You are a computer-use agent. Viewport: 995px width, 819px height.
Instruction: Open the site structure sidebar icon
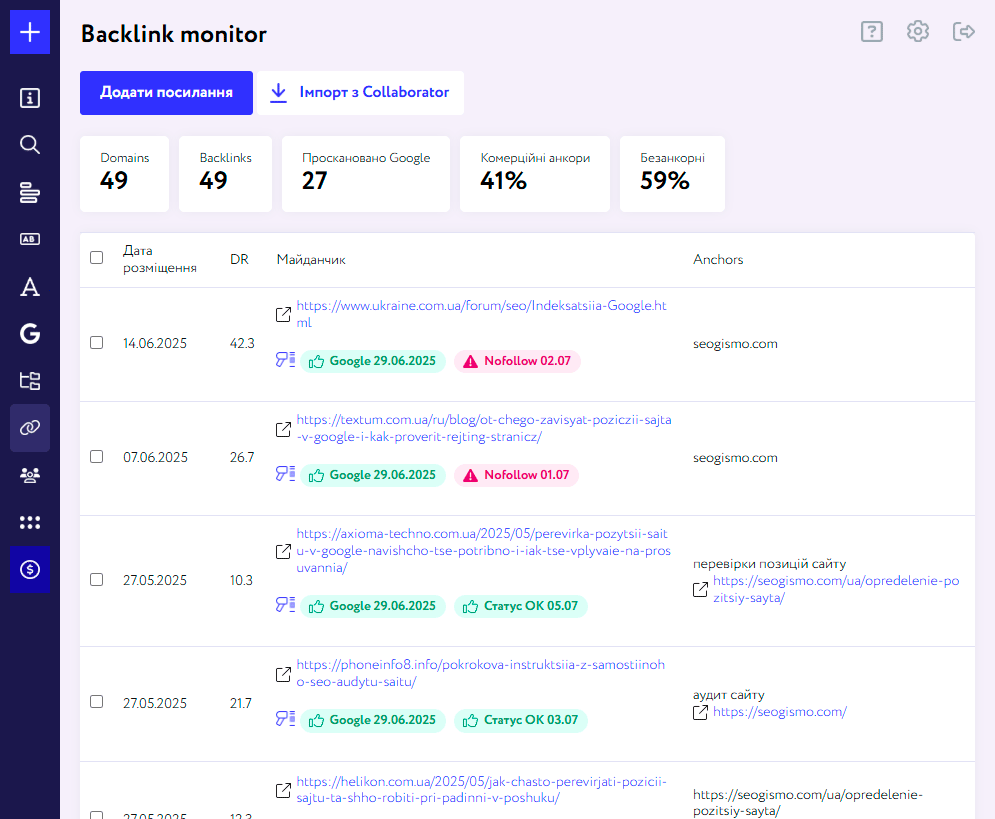(x=30, y=381)
